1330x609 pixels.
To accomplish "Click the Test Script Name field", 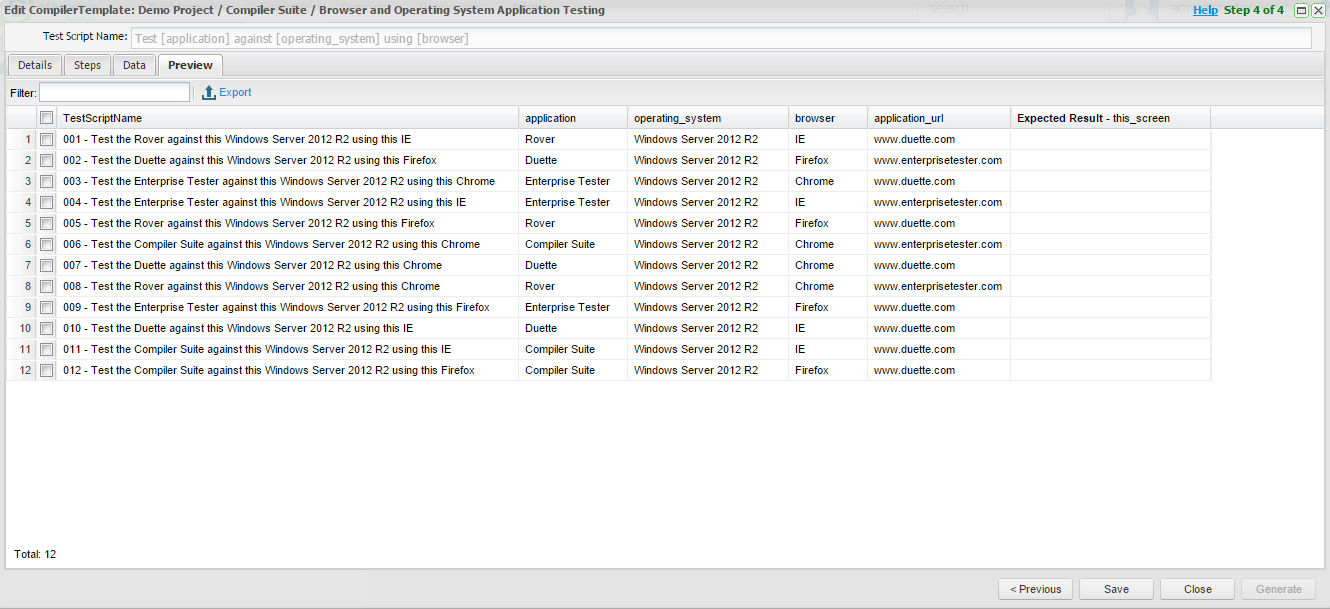I will tap(720, 38).
